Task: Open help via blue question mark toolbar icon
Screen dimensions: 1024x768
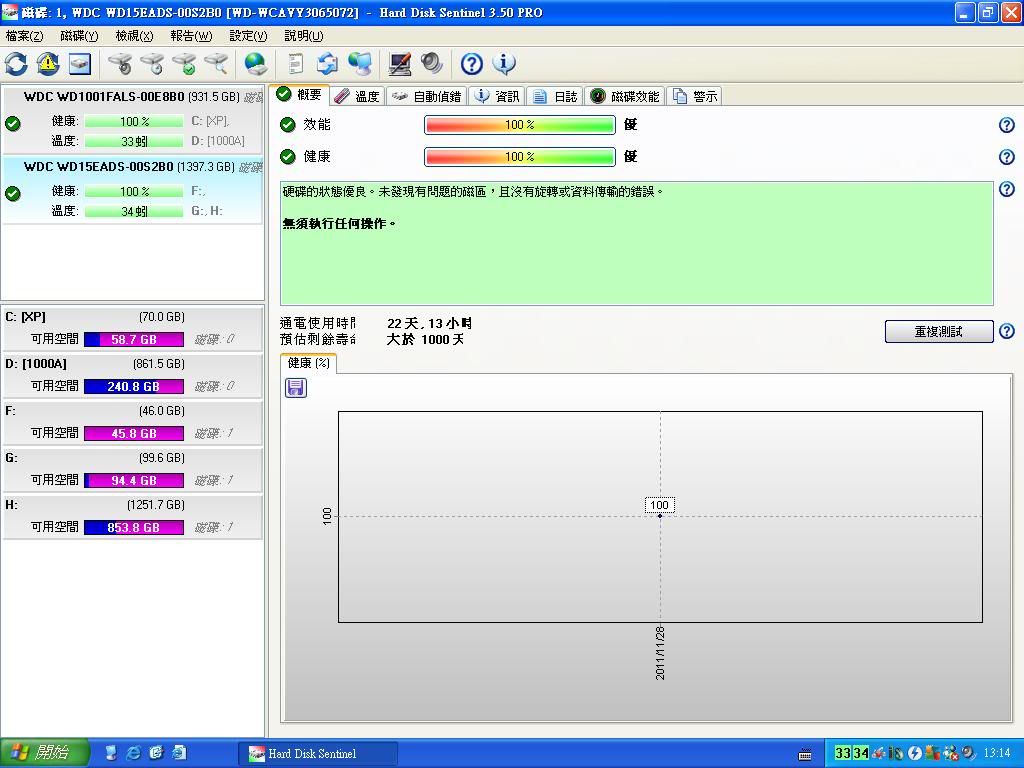Action: (472, 64)
